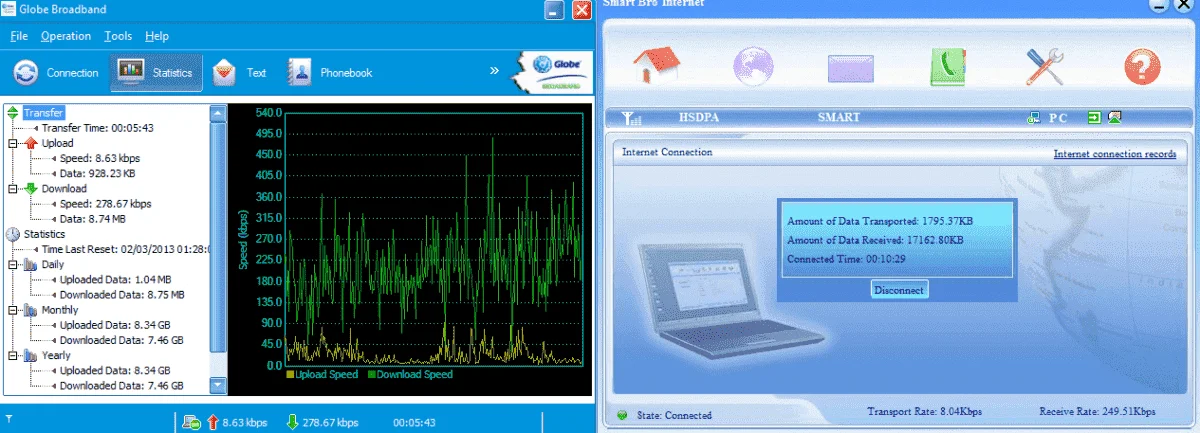
Task: Collapse the Upload tree node
Action: pyautogui.click(x=13, y=143)
